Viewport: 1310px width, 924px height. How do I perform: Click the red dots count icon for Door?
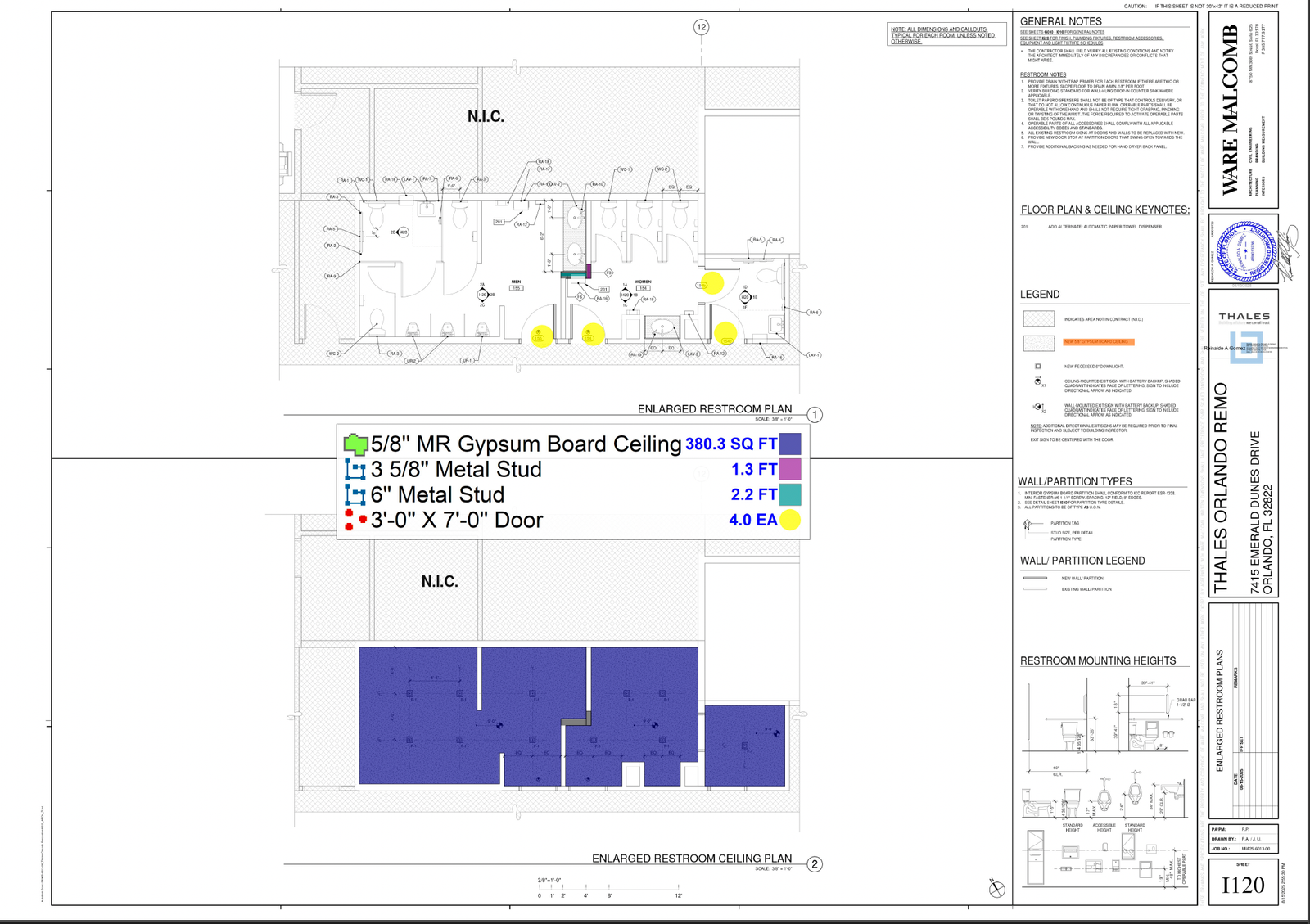(x=355, y=520)
